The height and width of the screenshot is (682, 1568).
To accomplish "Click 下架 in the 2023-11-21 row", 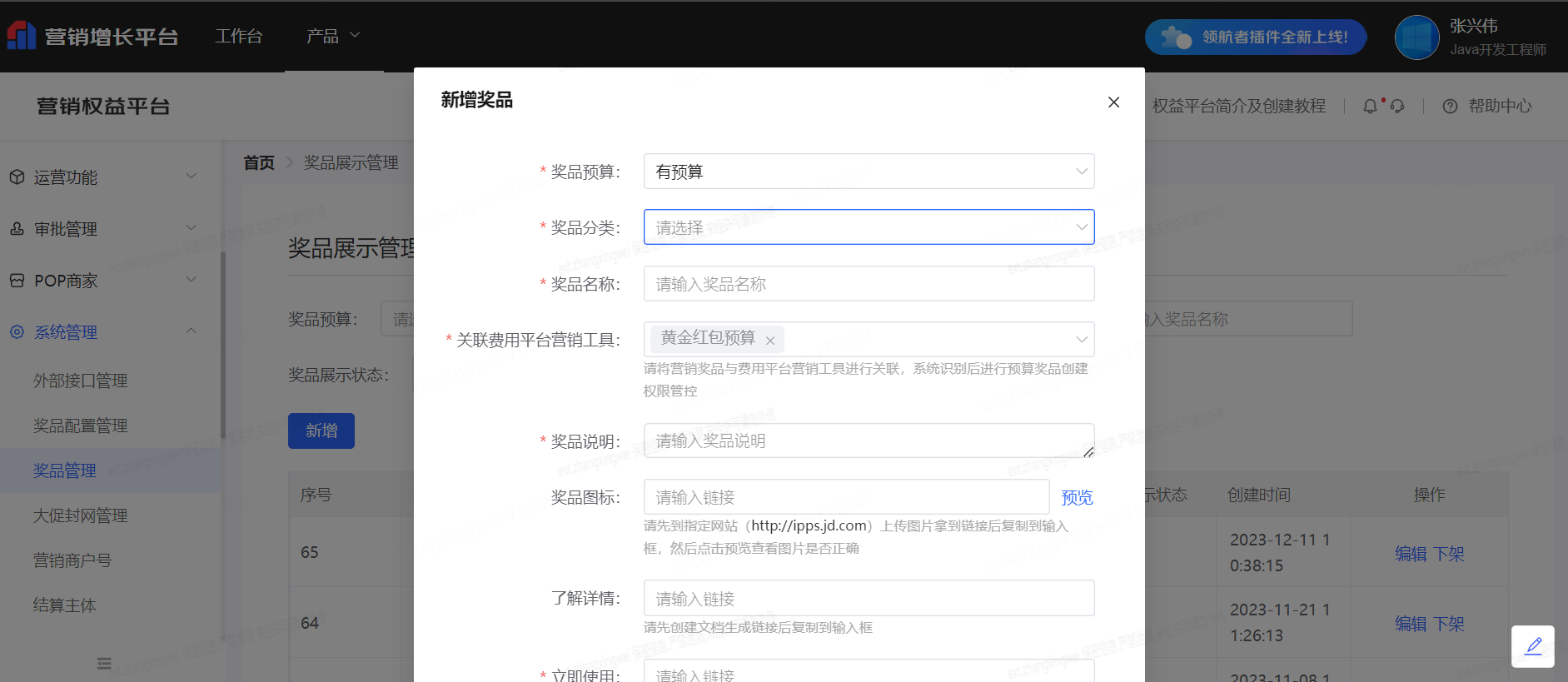I will point(1449,624).
